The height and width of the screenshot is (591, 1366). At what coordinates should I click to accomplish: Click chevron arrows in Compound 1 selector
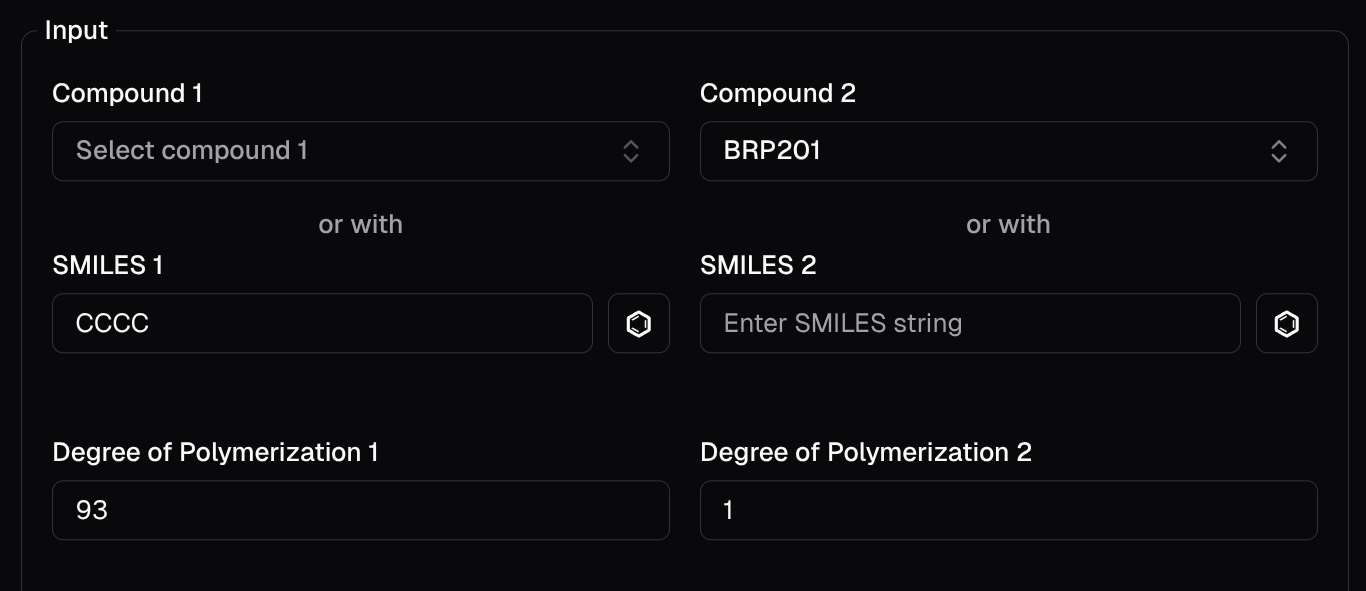click(x=631, y=151)
